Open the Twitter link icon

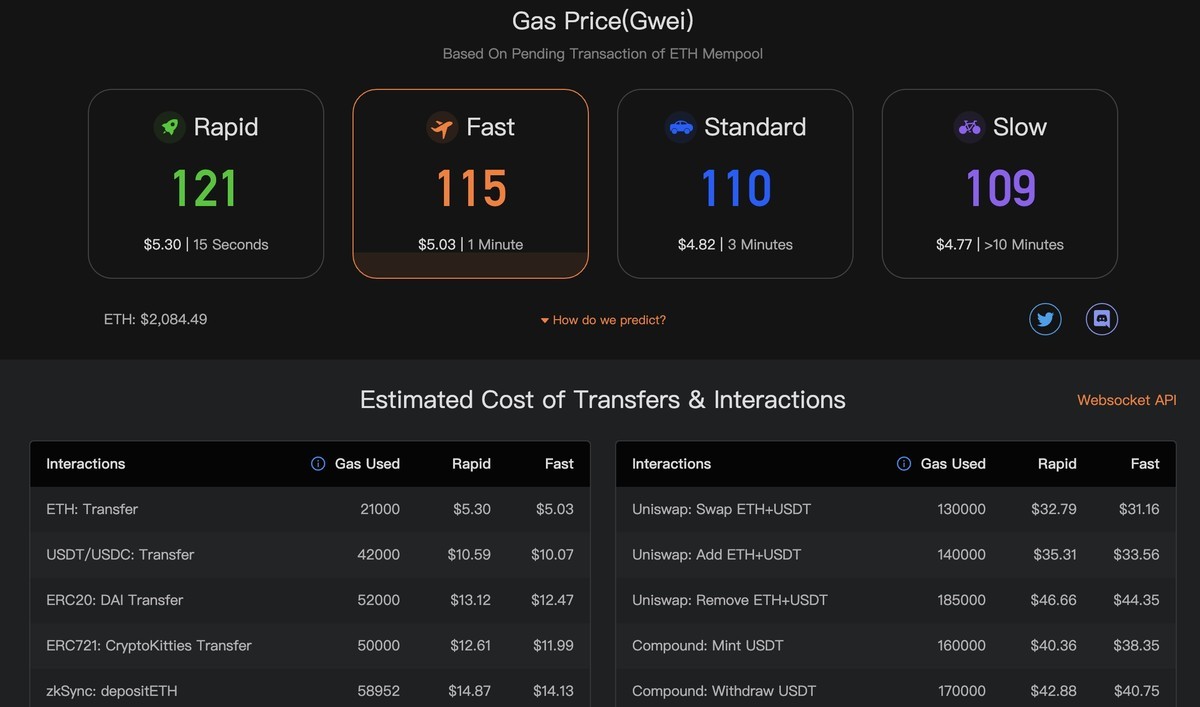(x=1045, y=320)
